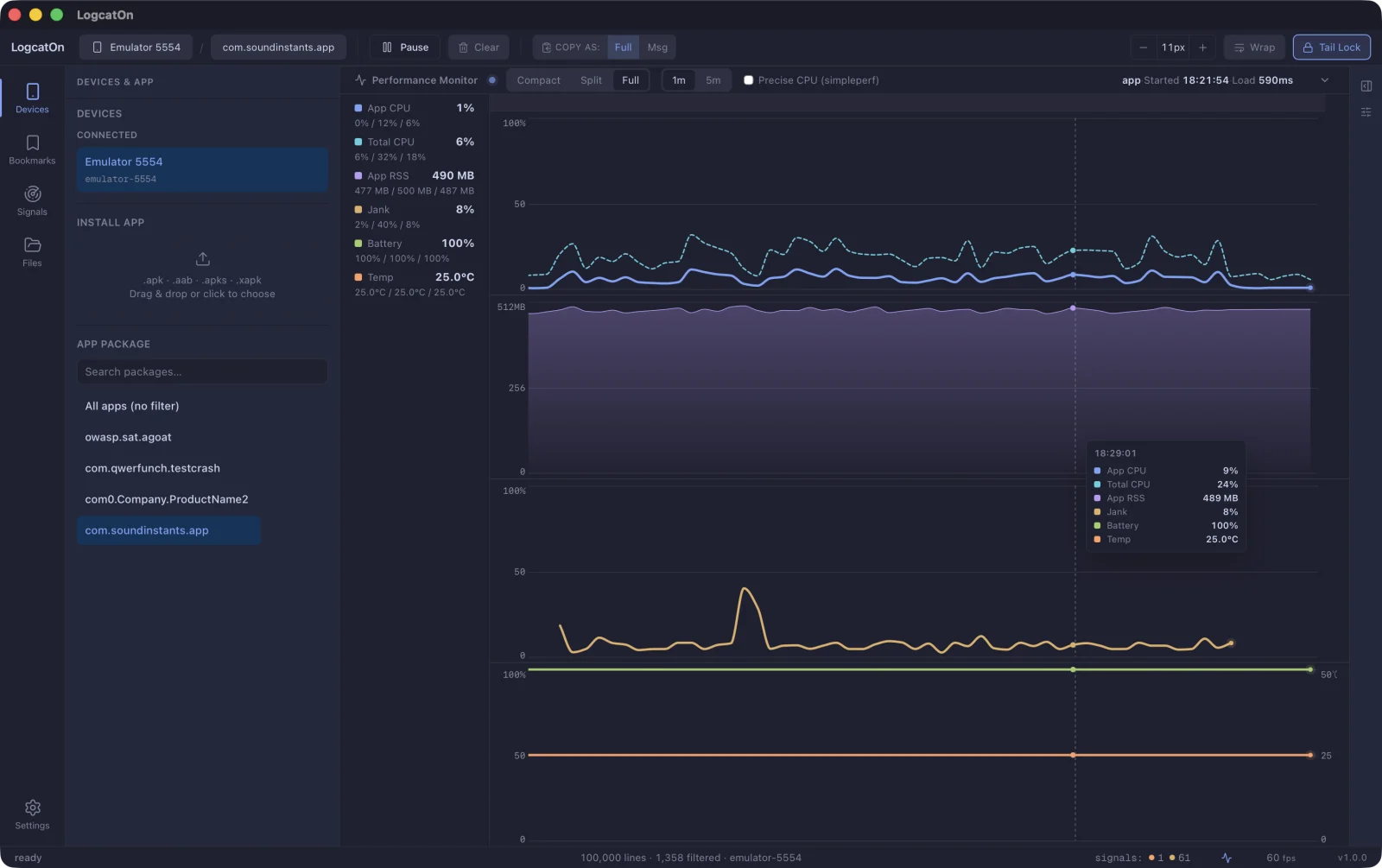
Task: Pause the log stream
Action: point(405,48)
